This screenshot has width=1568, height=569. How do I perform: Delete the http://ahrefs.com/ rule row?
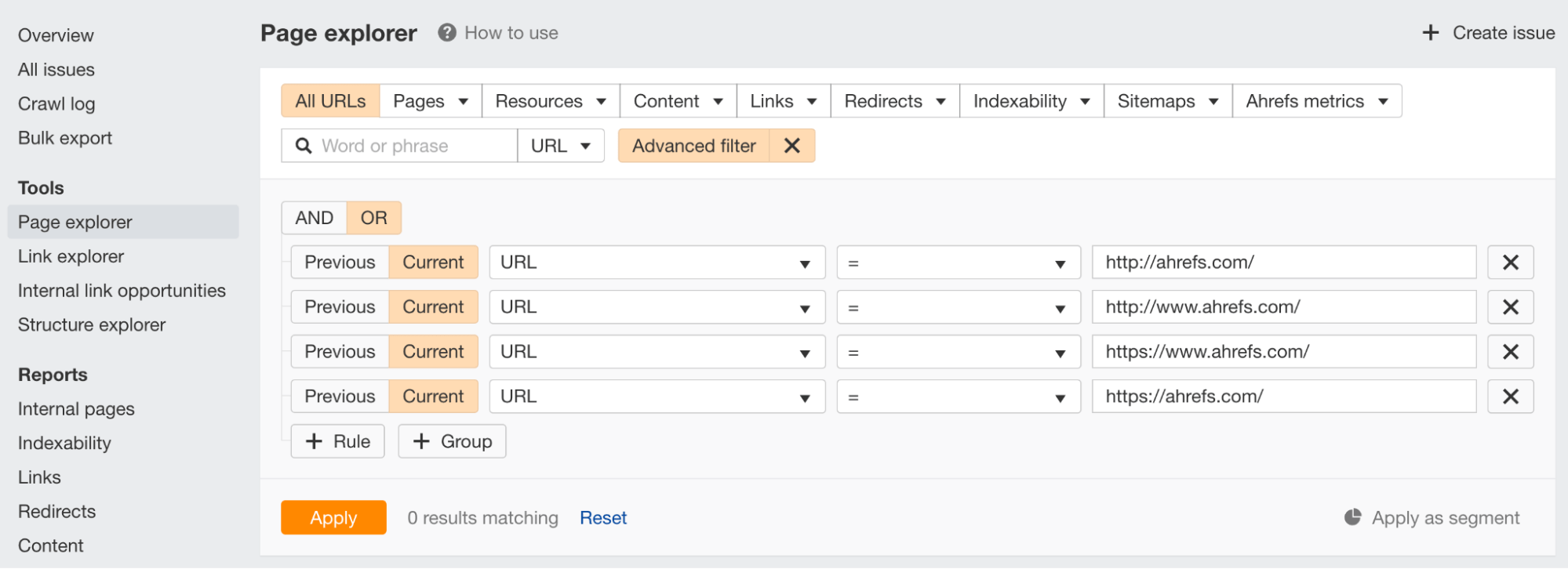(1510, 263)
